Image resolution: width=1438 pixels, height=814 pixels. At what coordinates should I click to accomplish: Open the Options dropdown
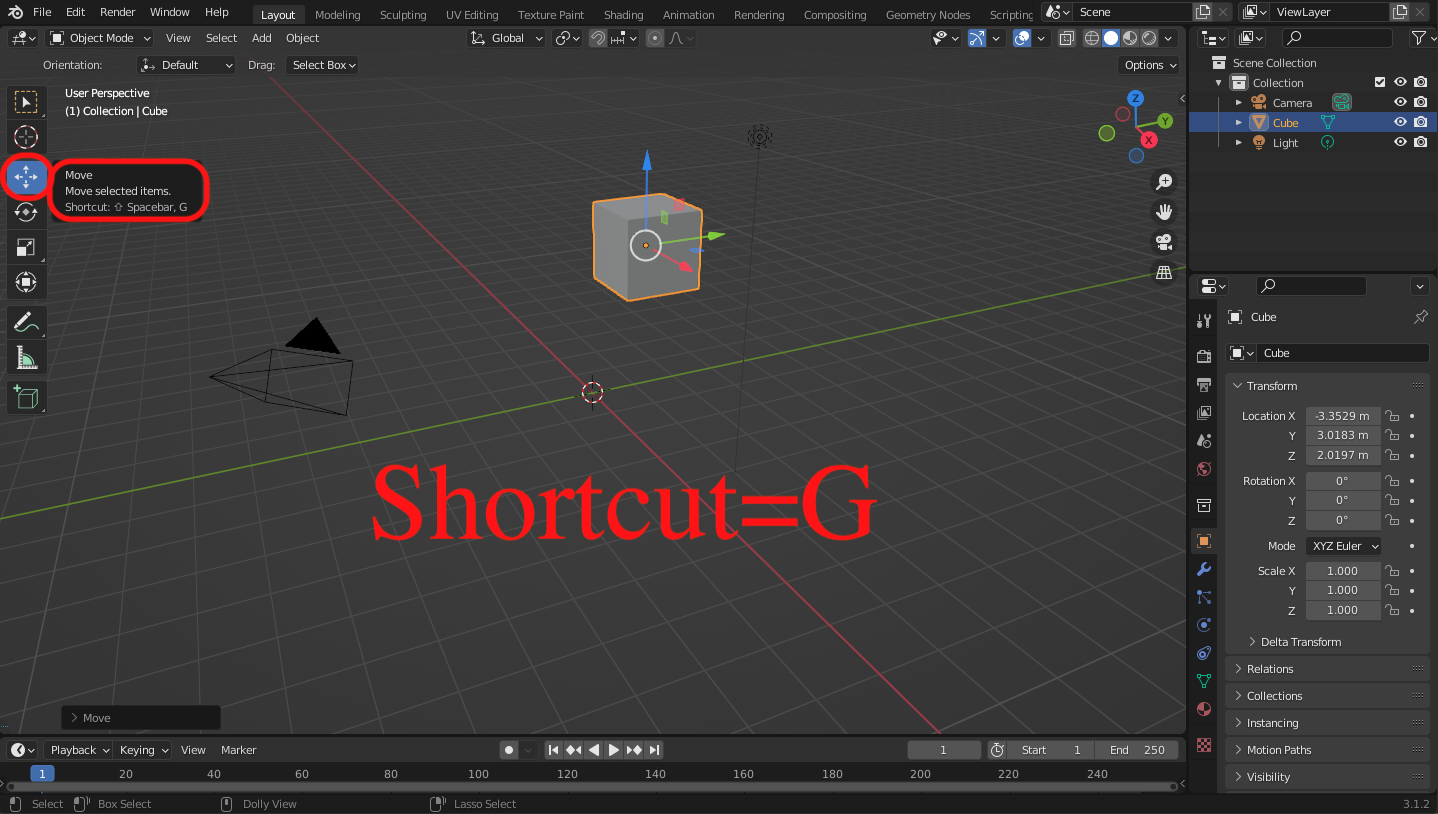pyautogui.click(x=1149, y=65)
